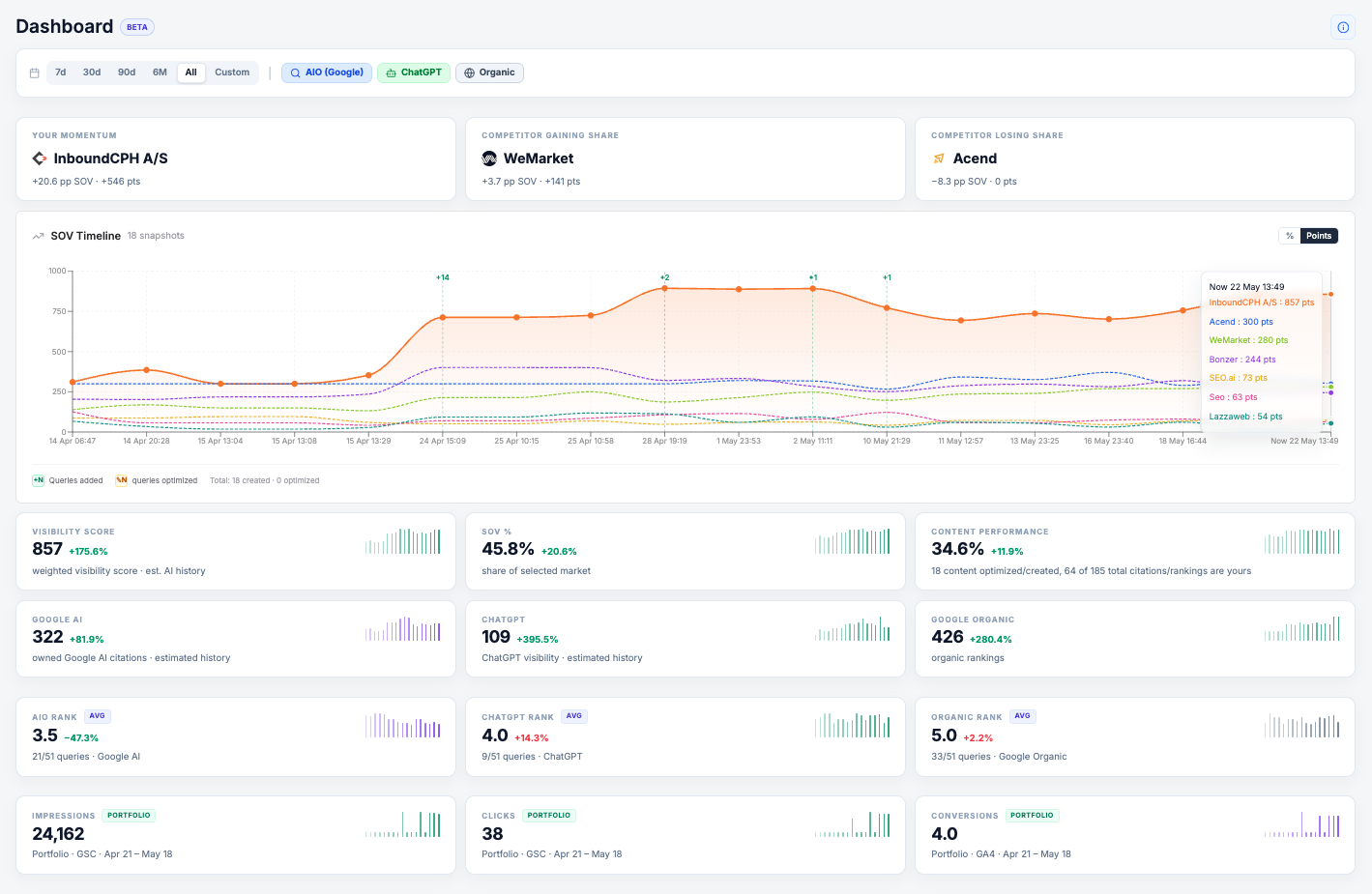Click the ChatGPT card sparkline
The image size is (1372, 894).
(x=853, y=629)
